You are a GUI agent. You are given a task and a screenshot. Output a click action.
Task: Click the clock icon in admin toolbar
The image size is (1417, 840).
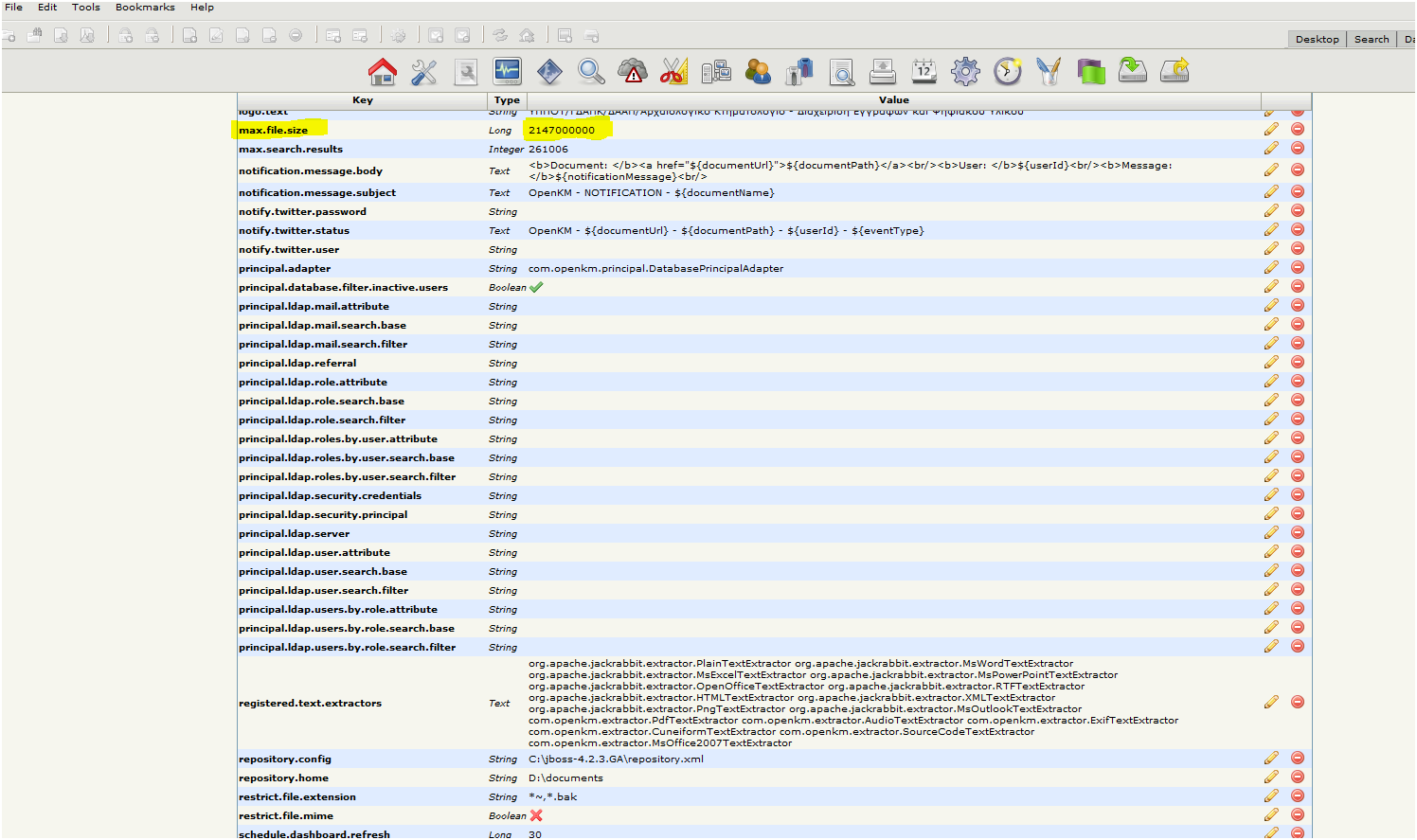point(1007,72)
